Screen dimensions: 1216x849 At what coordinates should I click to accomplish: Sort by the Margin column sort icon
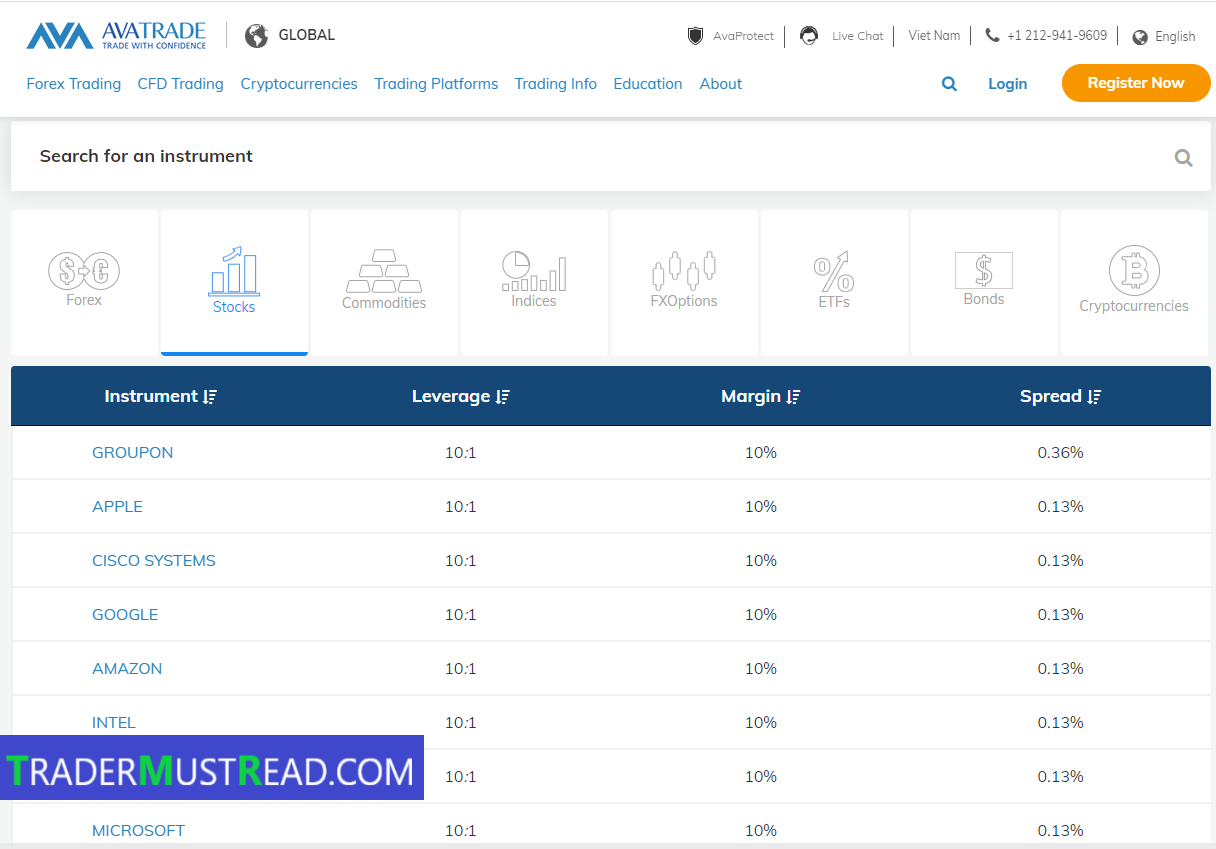pyautogui.click(x=793, y=397)
